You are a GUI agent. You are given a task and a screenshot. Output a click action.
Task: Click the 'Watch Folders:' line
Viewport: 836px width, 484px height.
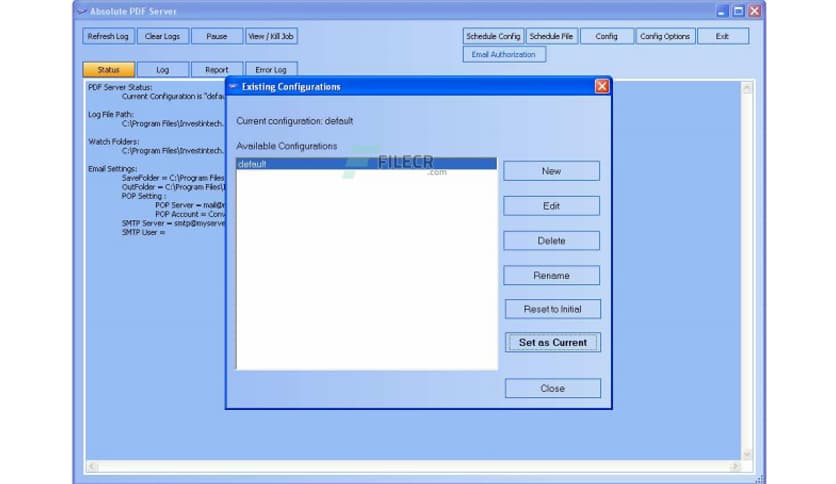(114, 142)
